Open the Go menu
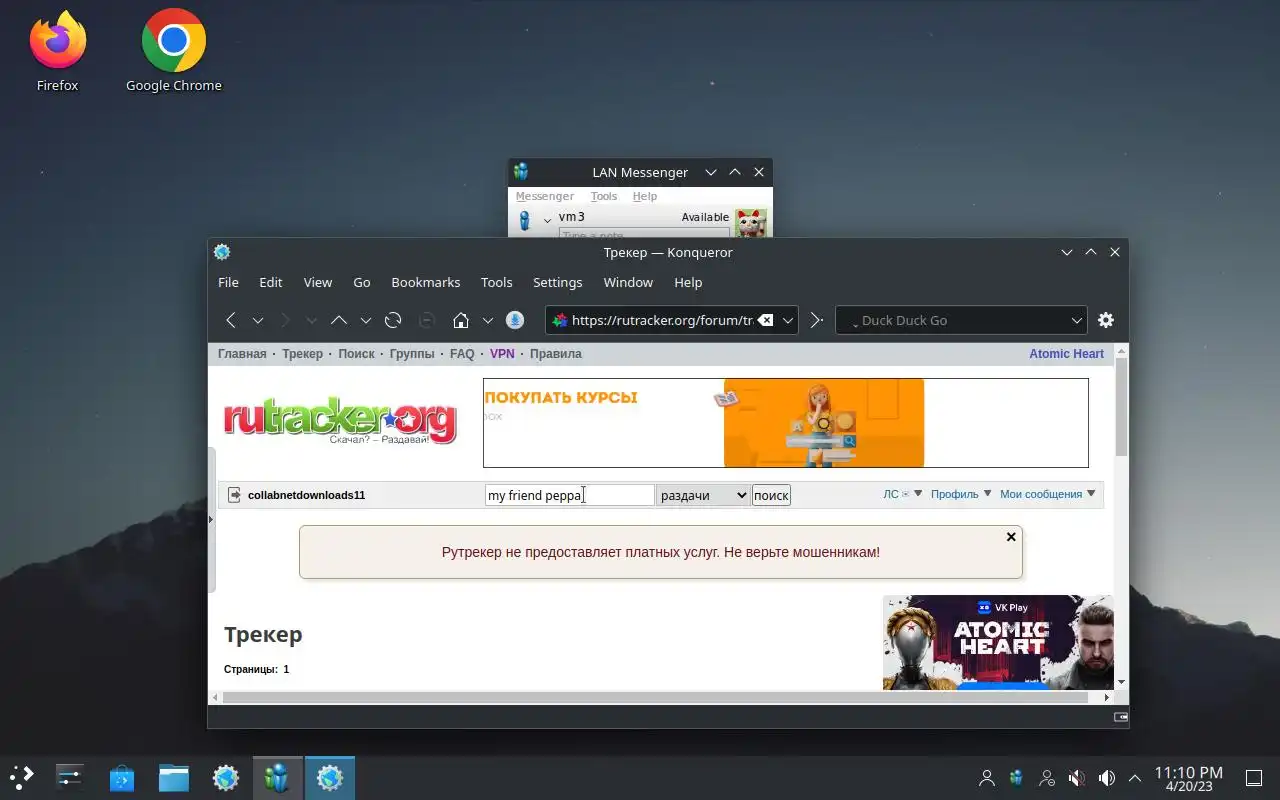This screenshot has height=800, width=1280. click(362, 282)
